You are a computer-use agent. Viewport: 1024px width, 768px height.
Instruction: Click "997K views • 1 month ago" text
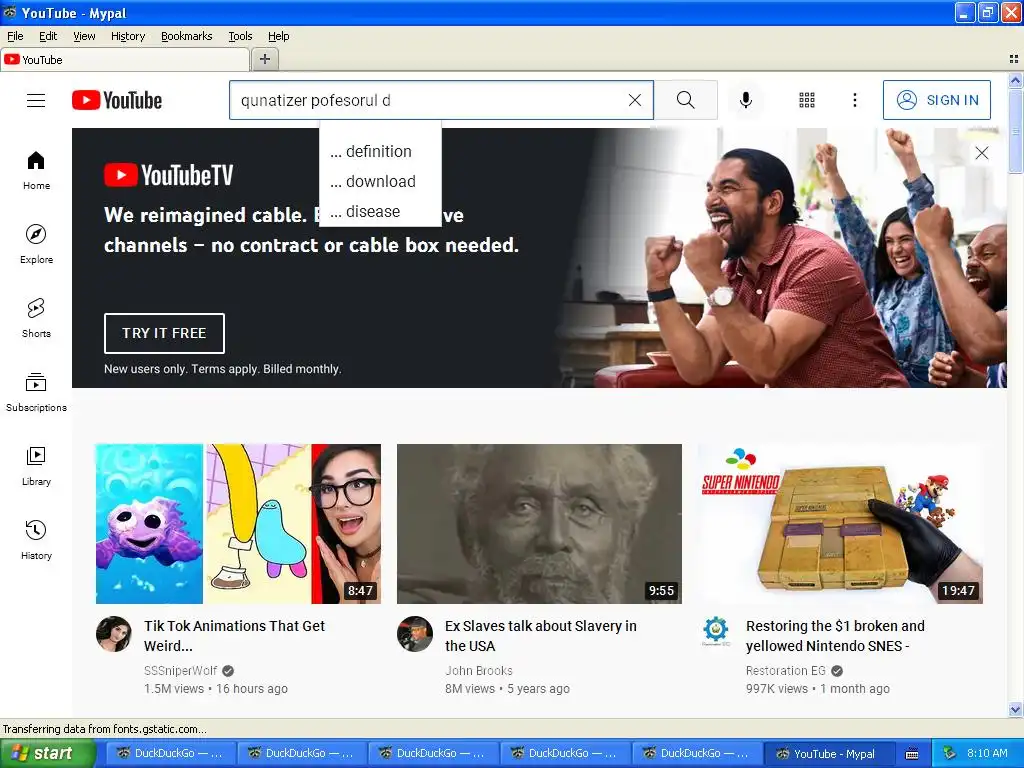[818, 688]
